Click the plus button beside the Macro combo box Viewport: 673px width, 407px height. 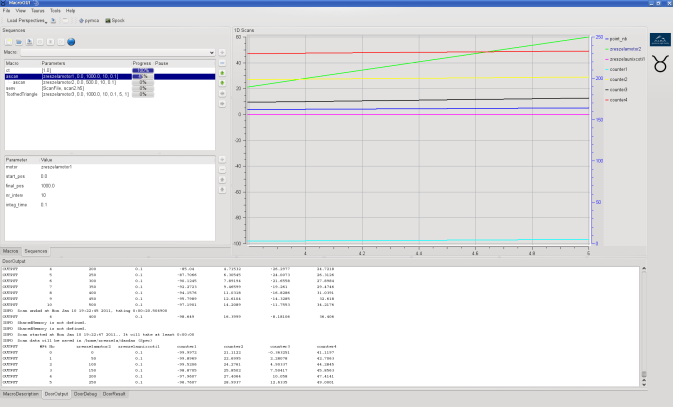click(222, 52)
